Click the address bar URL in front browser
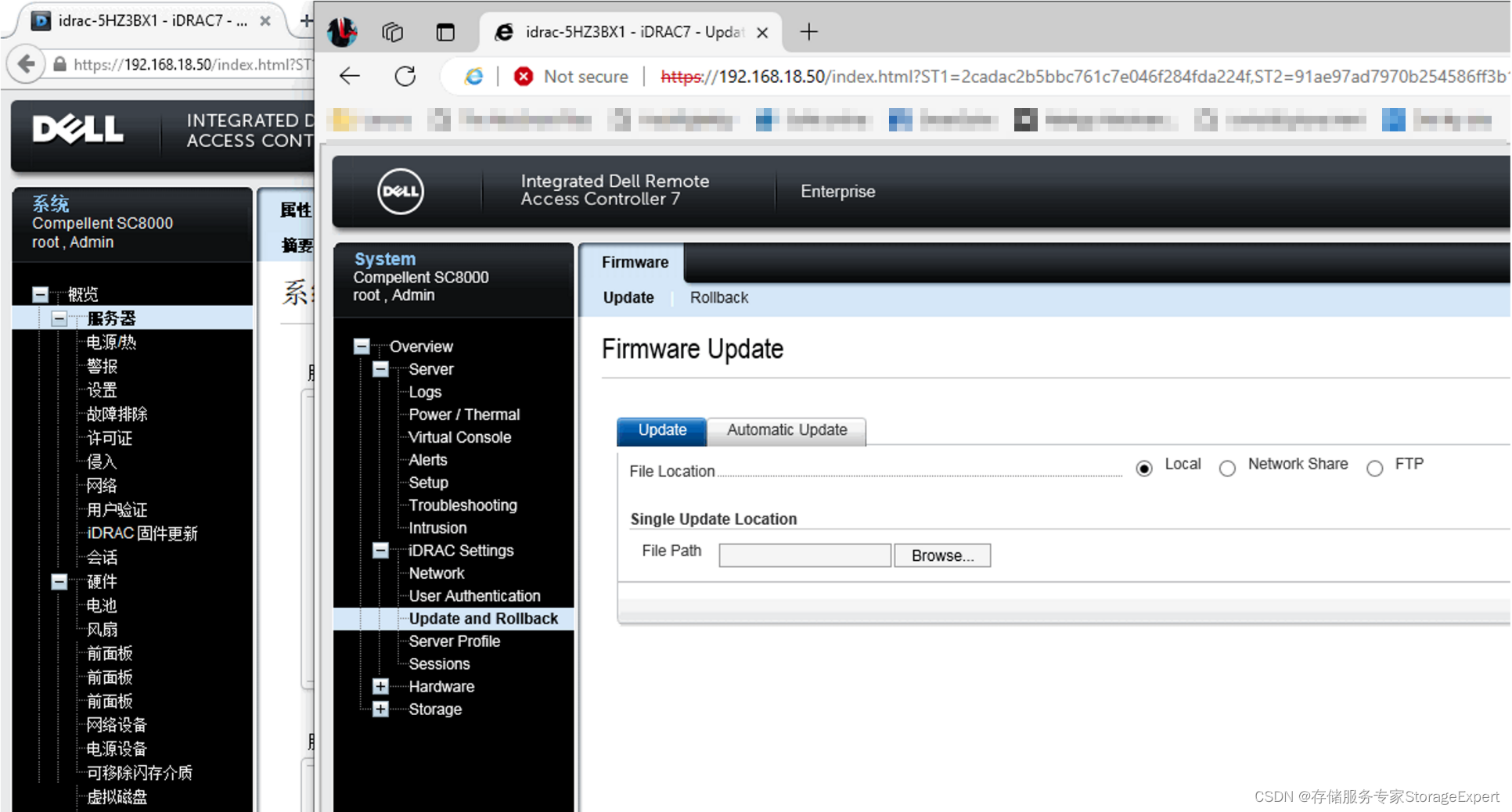1512x812 pixels. [1084, 77]
